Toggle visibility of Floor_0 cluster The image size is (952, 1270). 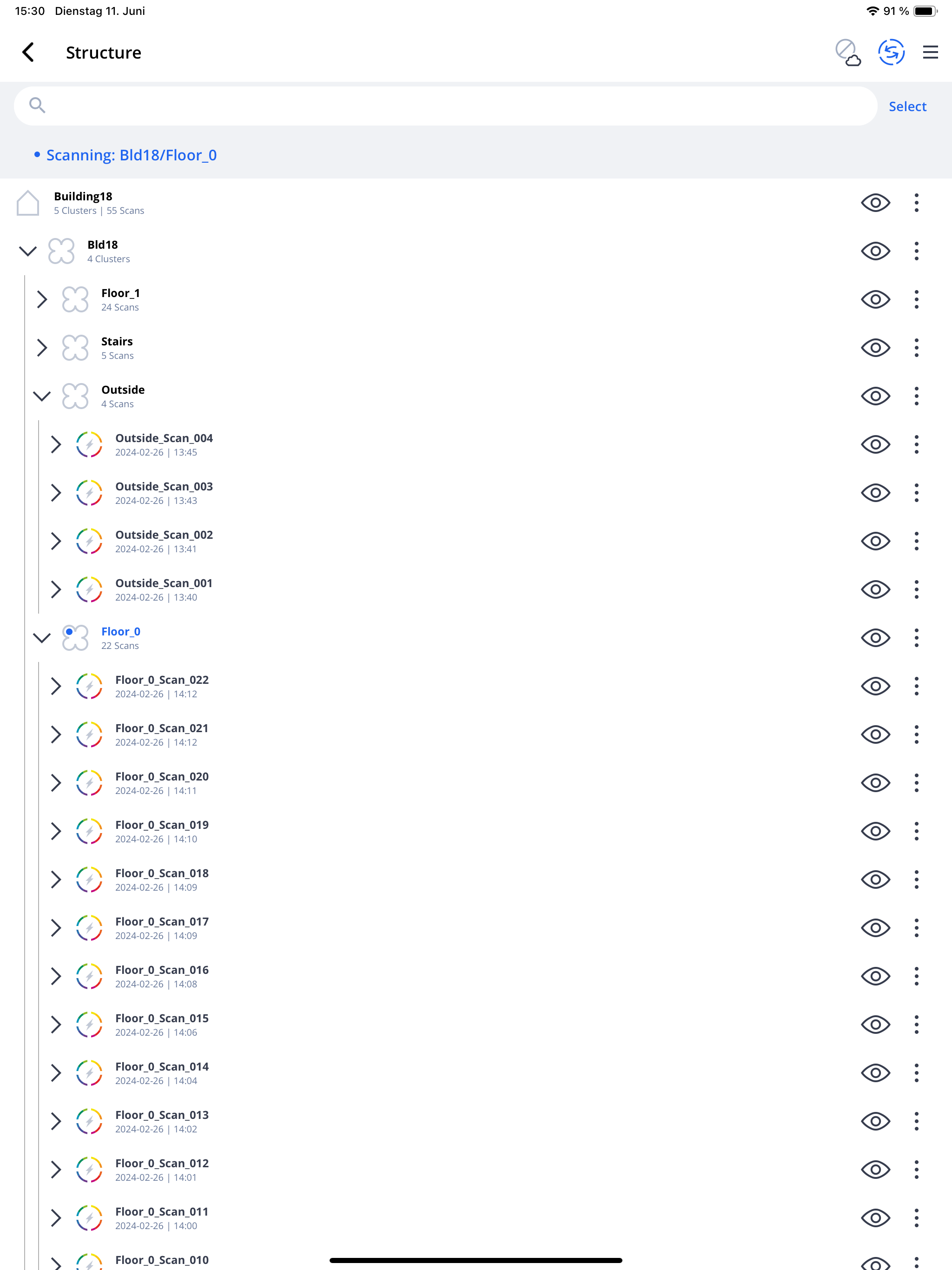[875, 638]
